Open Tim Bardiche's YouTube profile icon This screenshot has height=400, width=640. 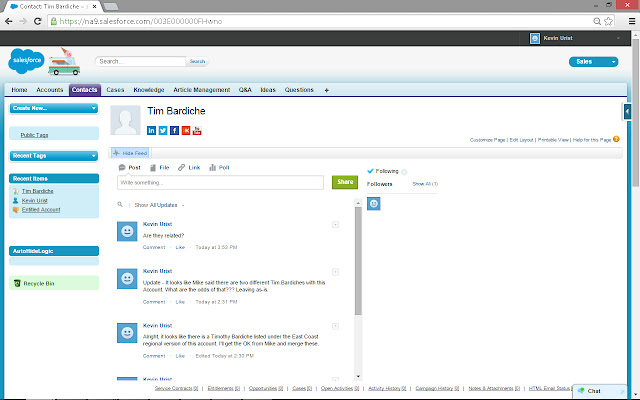[197, 130]
